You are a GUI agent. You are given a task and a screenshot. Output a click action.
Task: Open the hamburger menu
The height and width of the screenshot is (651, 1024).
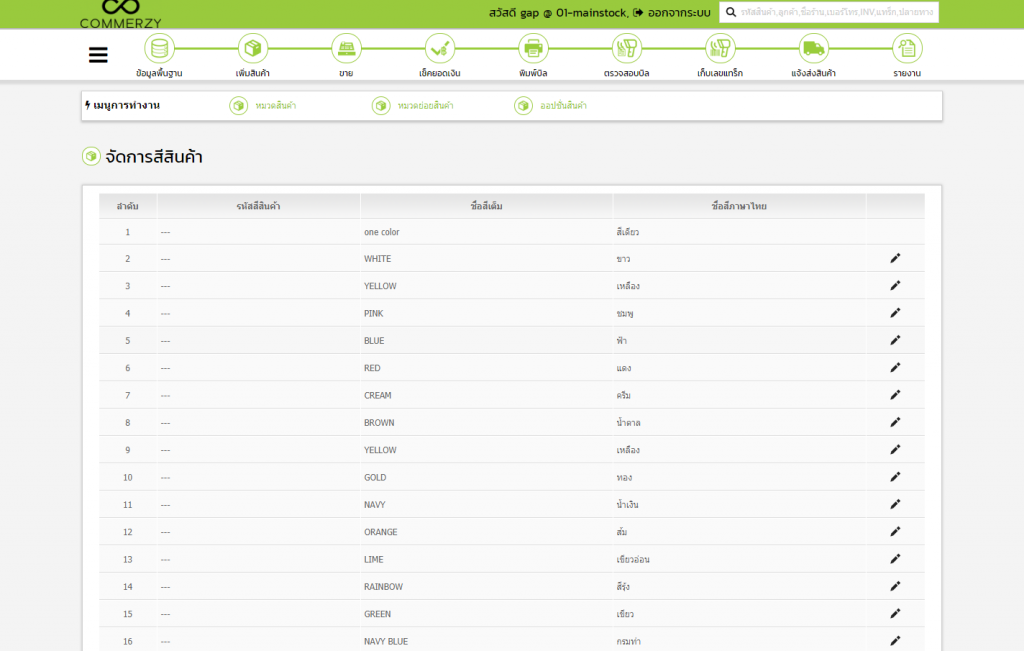click(98, 55)
